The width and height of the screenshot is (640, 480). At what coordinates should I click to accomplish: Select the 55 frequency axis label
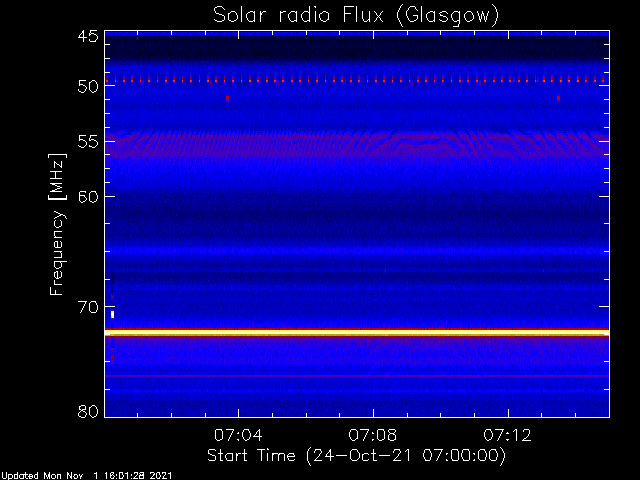tap(88, 142)
